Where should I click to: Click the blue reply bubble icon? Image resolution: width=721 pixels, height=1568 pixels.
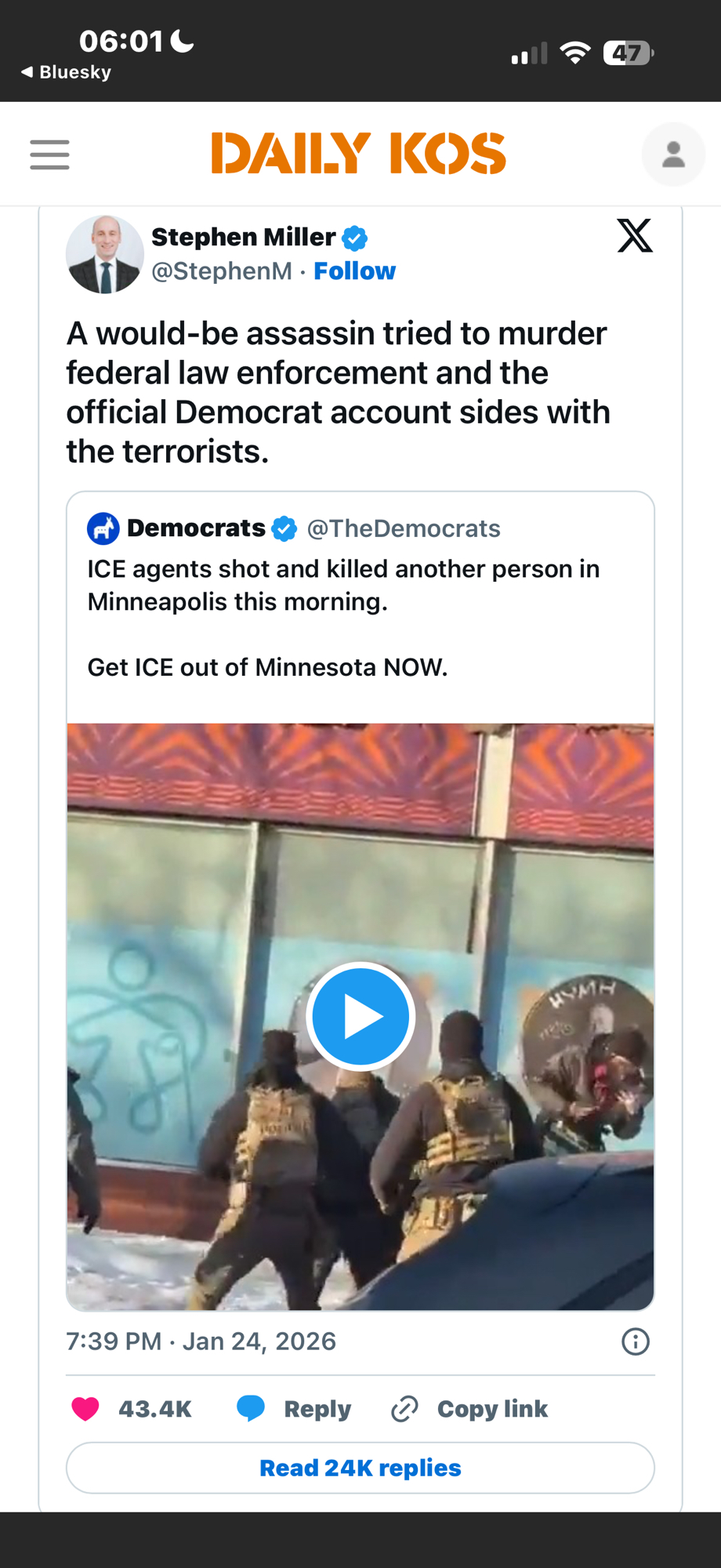251,1409
